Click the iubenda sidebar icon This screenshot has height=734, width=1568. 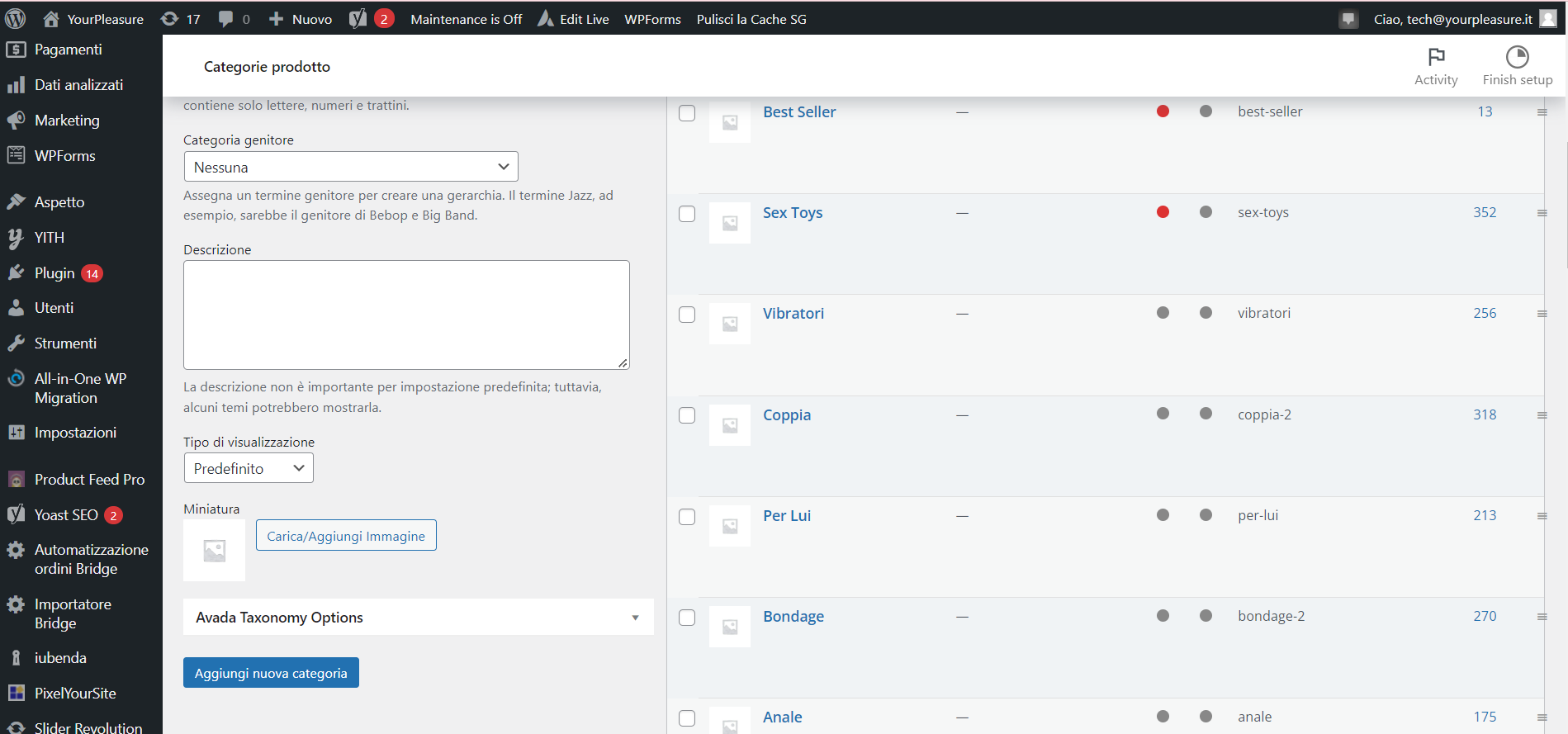pos(16,658)
